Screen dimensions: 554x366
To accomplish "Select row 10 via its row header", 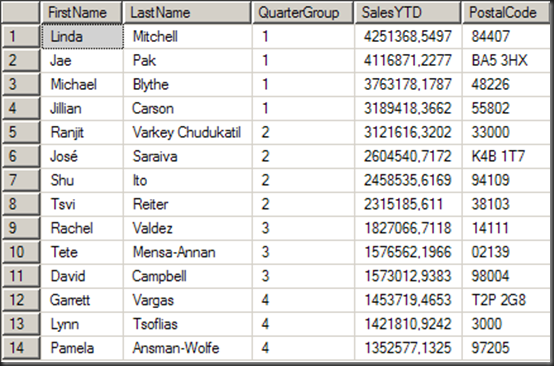I will pos(21,252).
